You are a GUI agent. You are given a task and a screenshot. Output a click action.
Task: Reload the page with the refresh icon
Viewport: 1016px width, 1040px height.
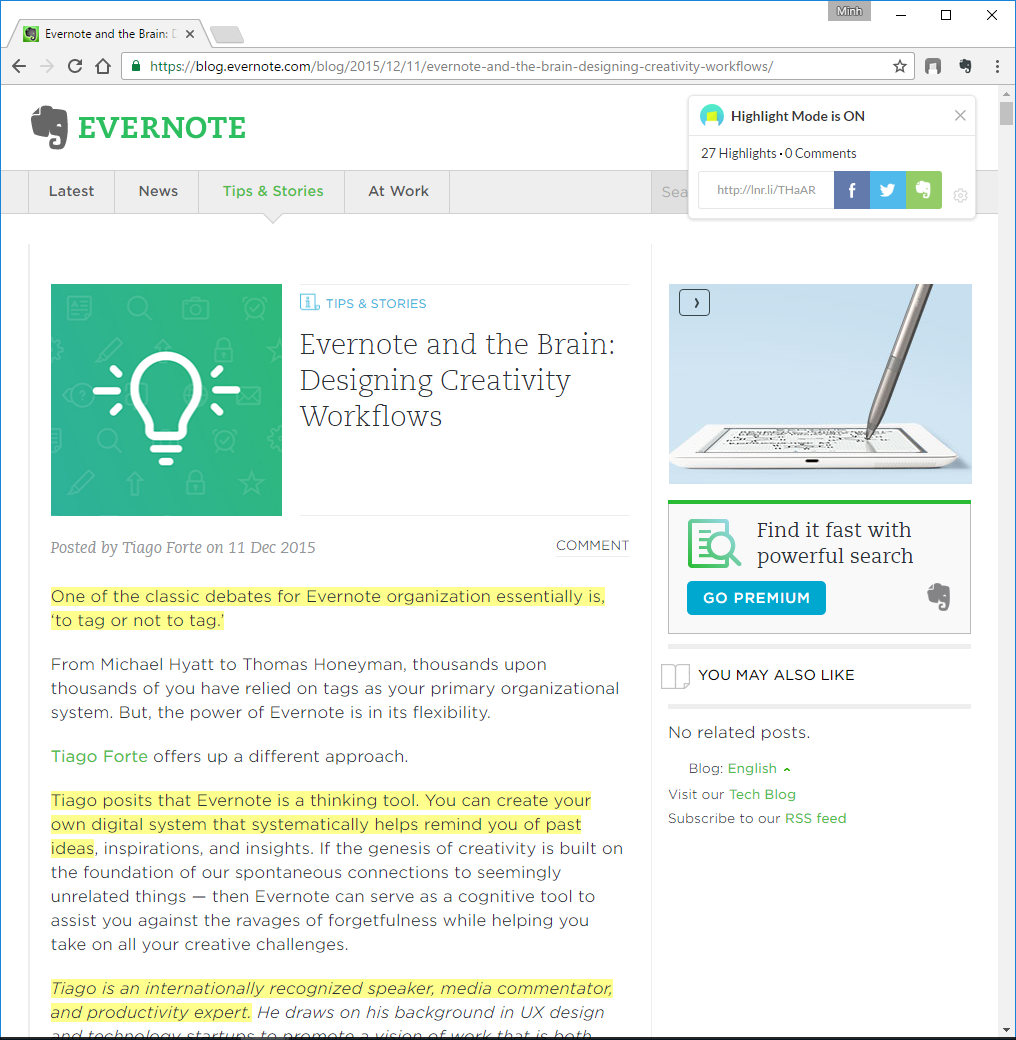point(75,66)
